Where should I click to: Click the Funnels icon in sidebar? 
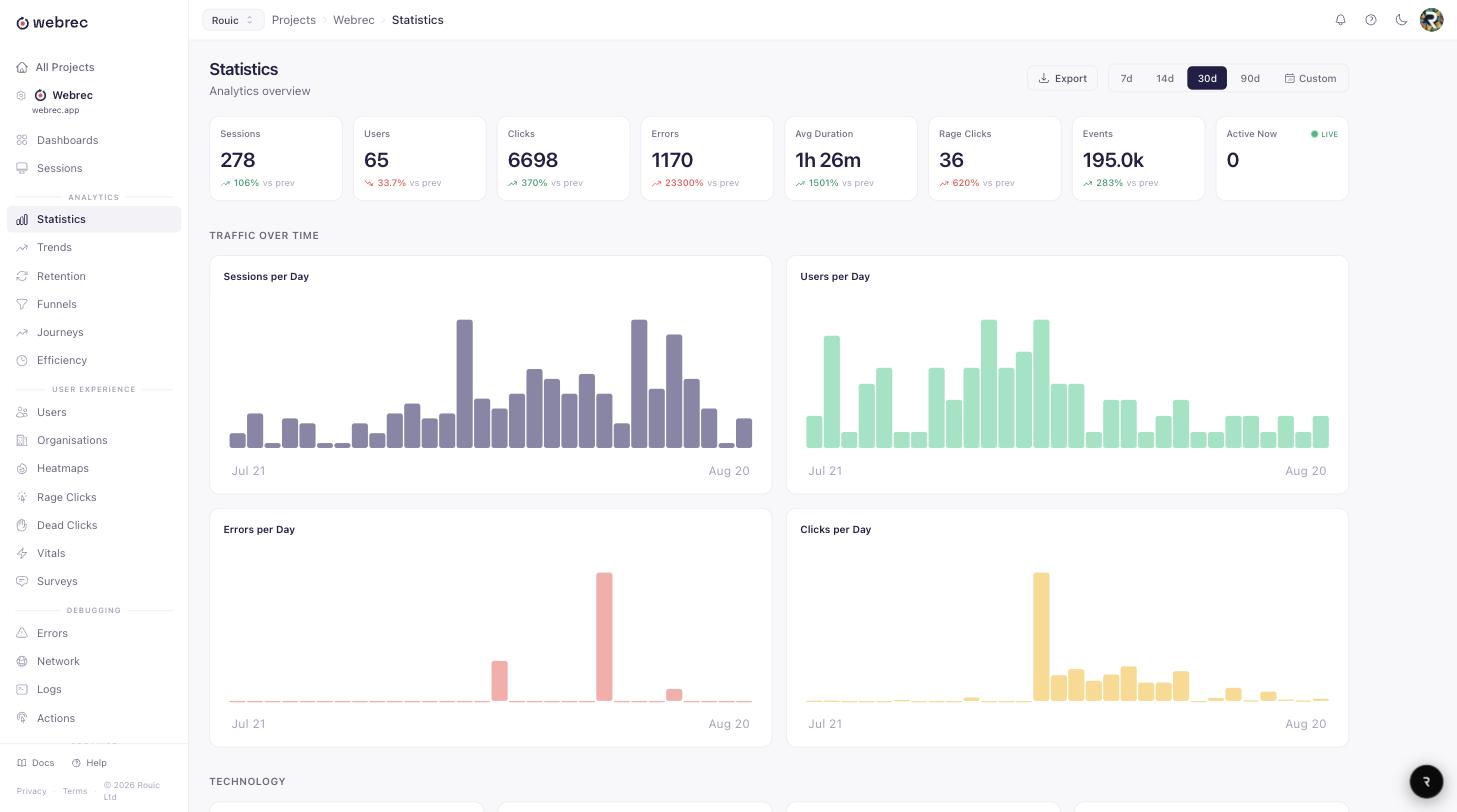22,304
